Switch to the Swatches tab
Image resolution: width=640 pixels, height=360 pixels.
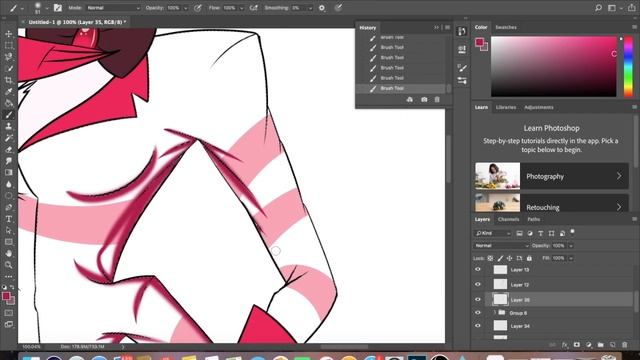(506, 27)
